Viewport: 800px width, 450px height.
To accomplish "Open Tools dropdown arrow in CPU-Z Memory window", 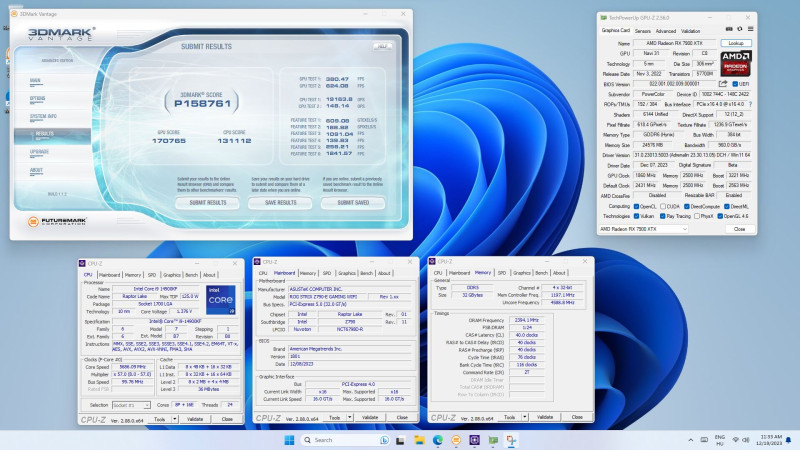I will pyautogui.click(x=524, y=417).
